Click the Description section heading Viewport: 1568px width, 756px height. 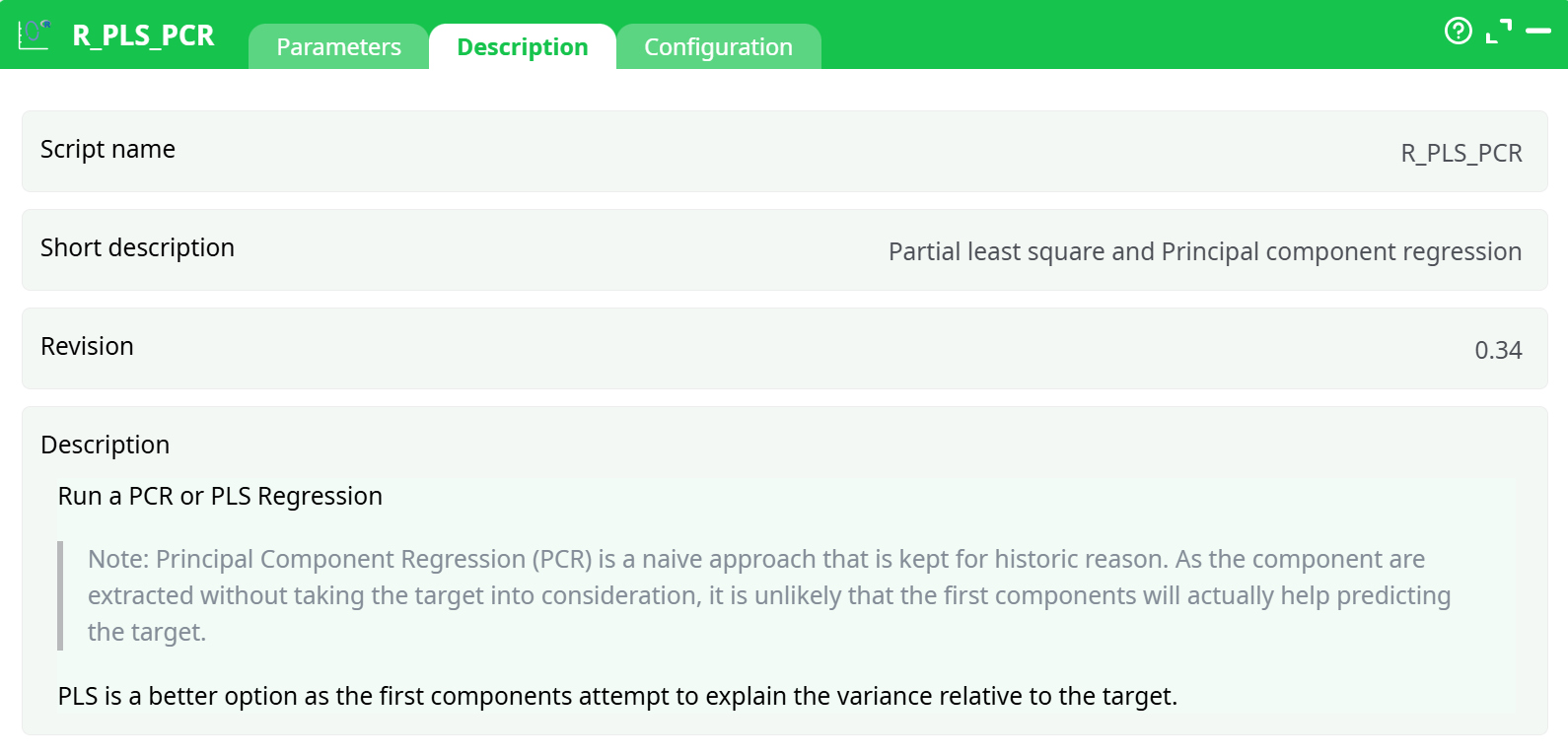(x=105, y=445)
